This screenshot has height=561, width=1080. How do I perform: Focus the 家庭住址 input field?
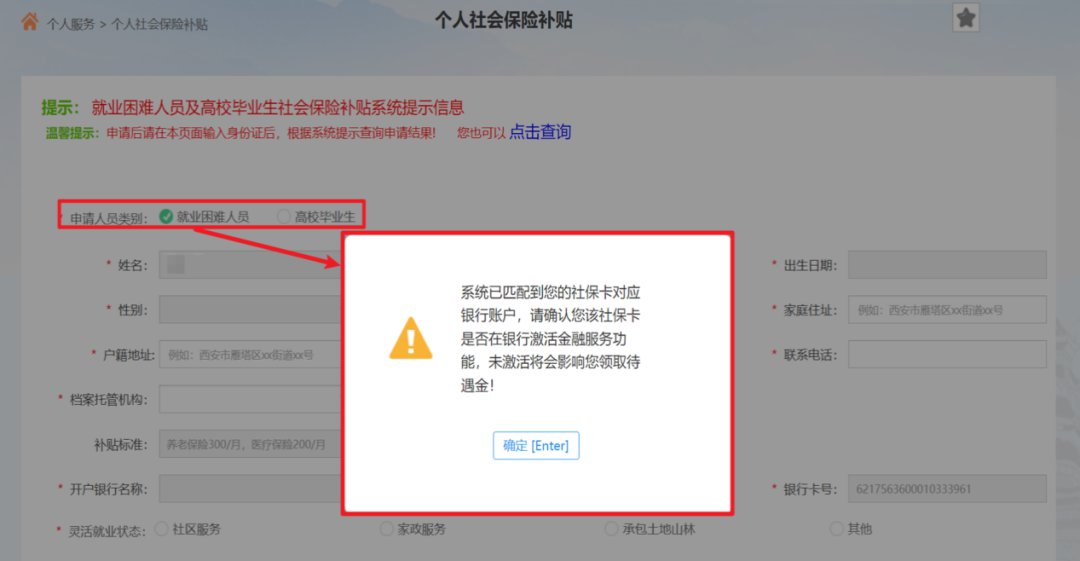[x=947, y=310]
